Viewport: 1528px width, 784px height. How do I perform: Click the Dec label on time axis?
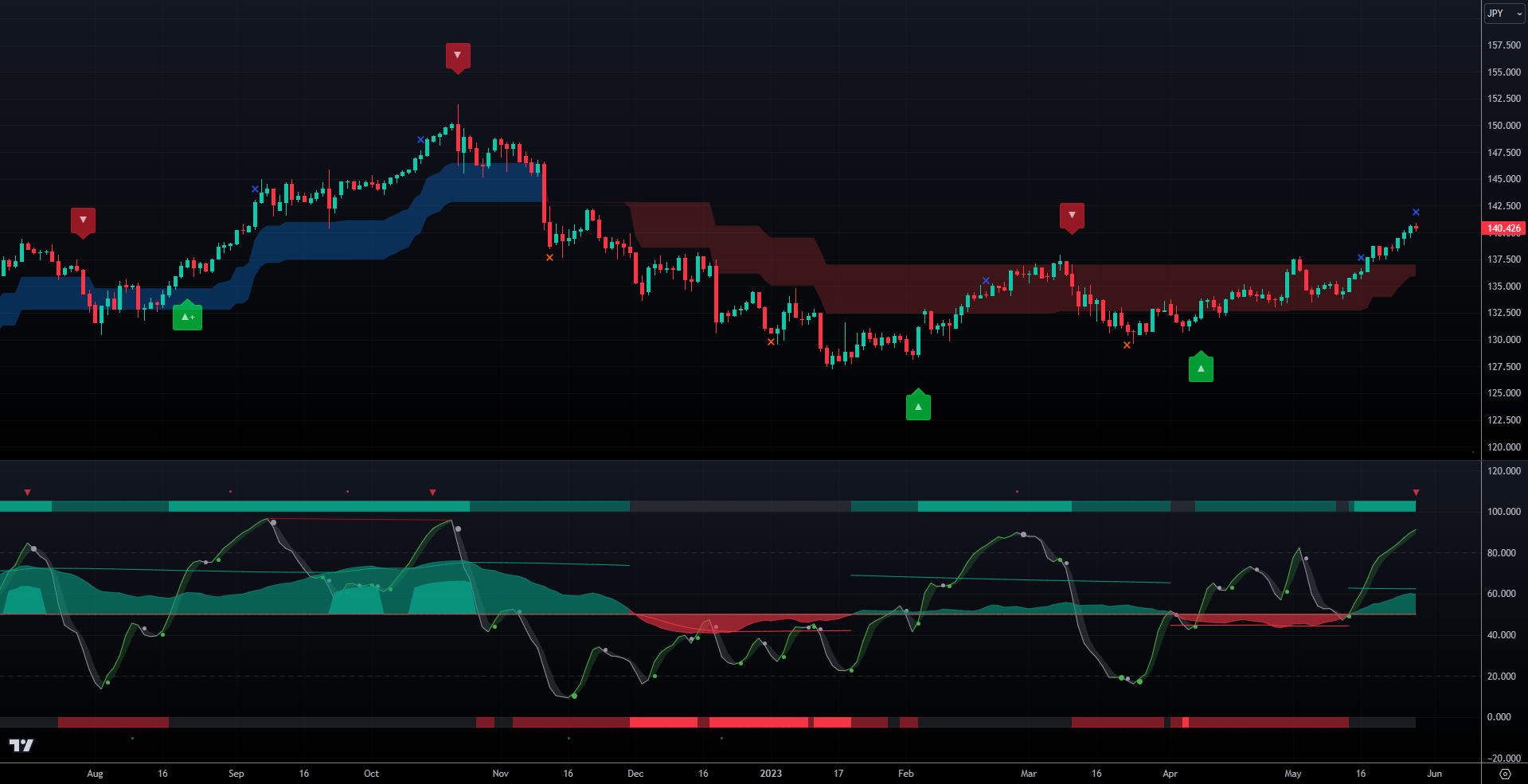635,774
